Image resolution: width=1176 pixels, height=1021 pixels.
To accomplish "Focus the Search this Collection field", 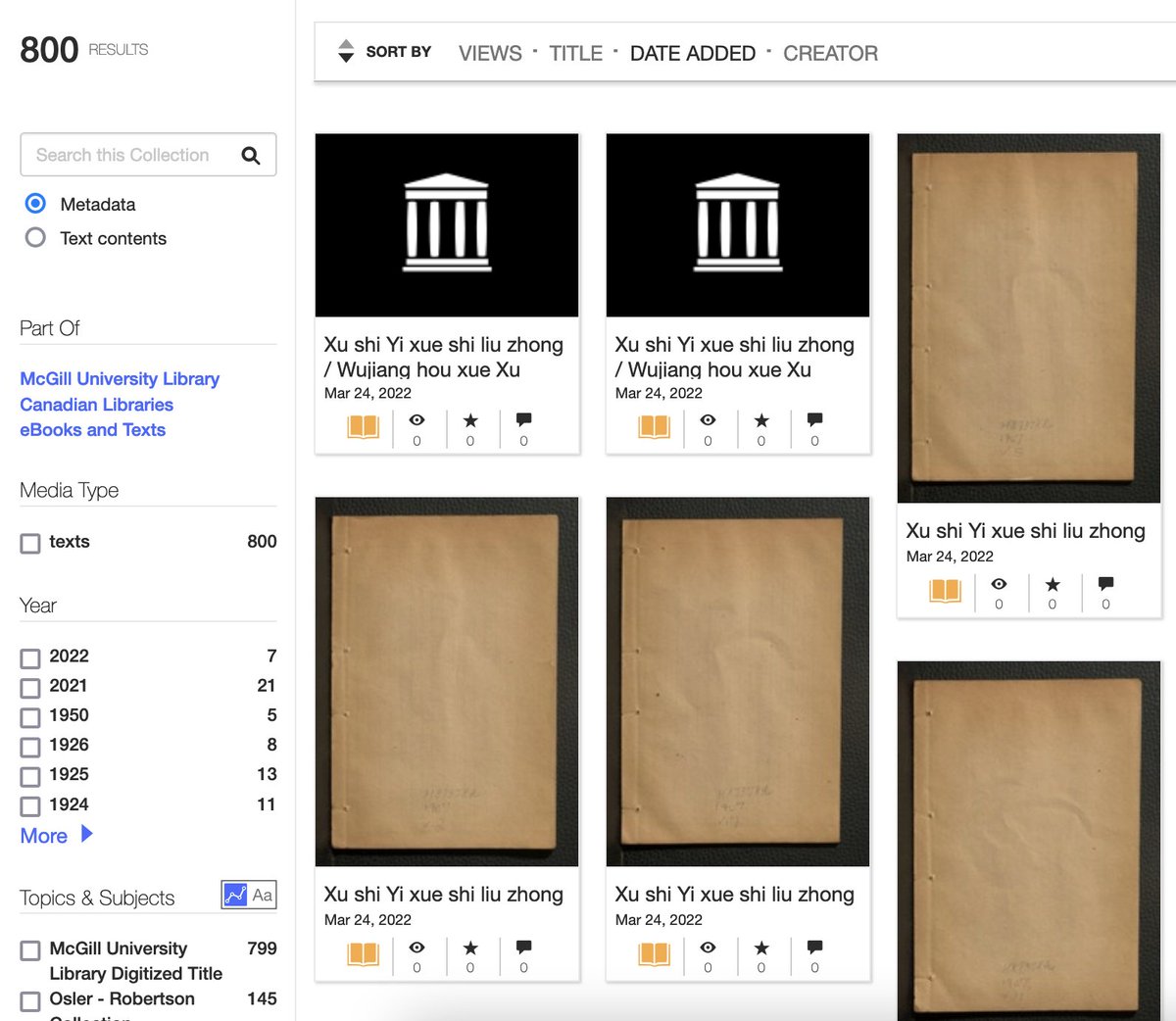I will 148,155.
